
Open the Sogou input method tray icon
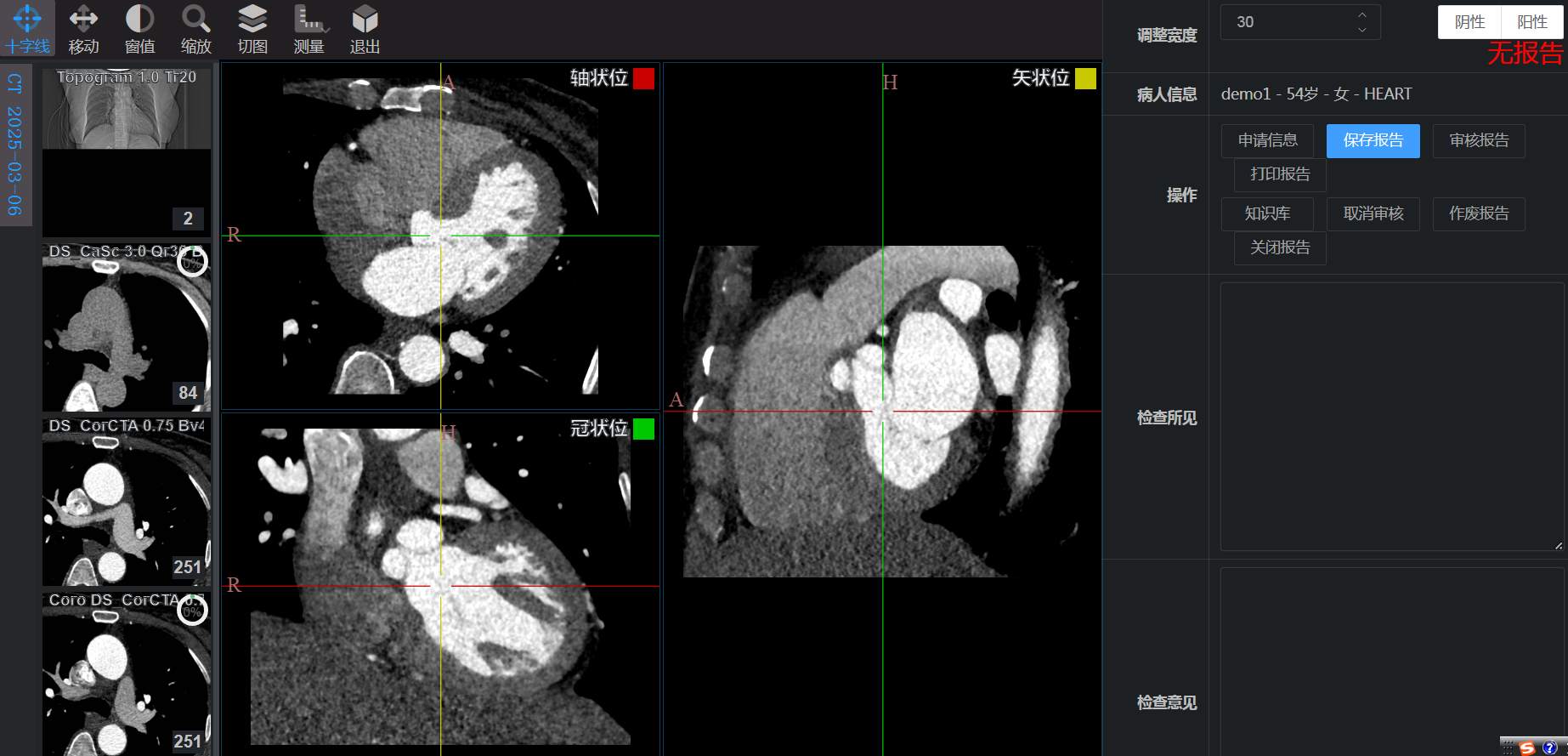[1527, 747]
